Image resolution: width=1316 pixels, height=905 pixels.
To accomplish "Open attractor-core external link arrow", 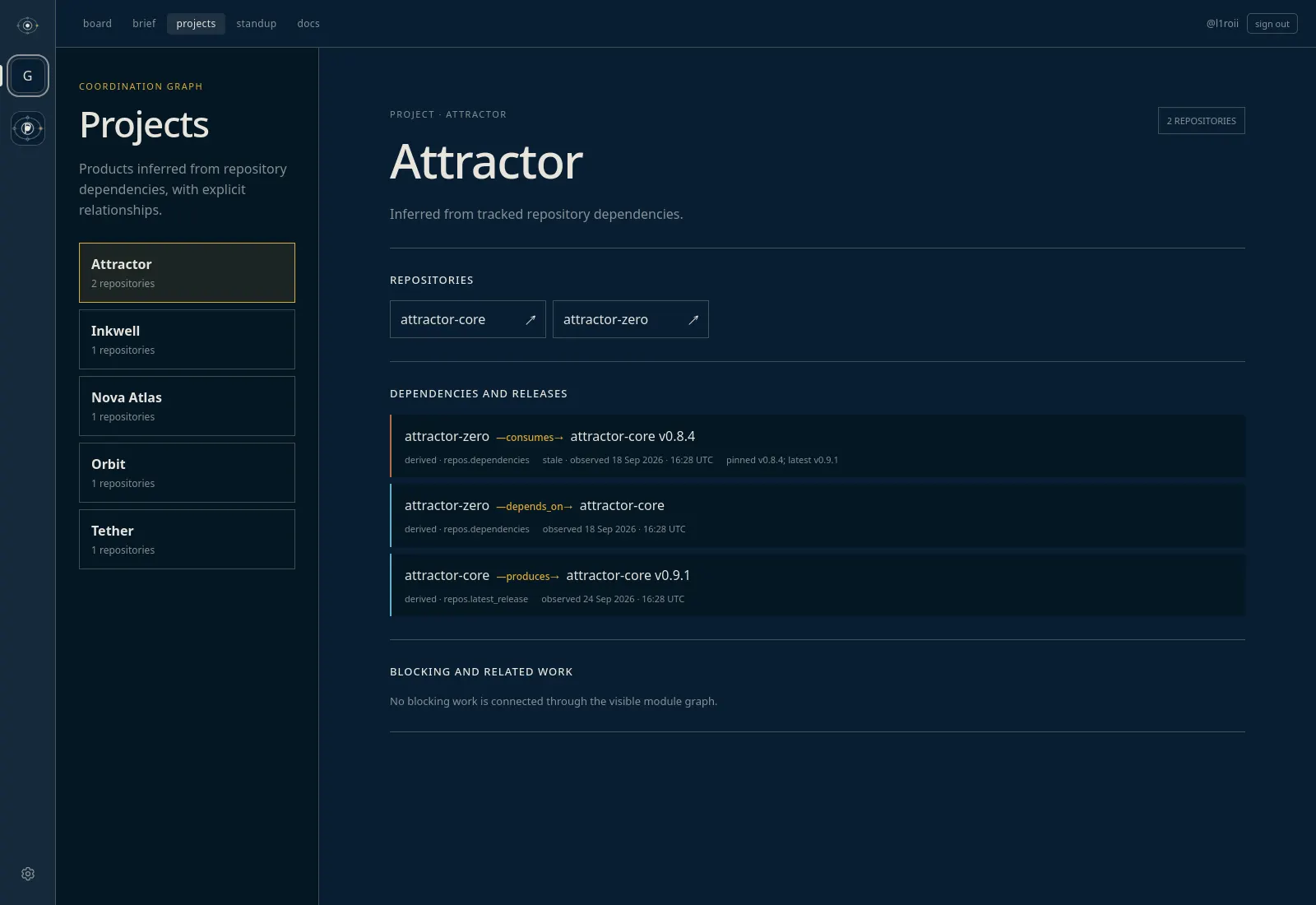I will pyautogui.click(x=531, y=320).
